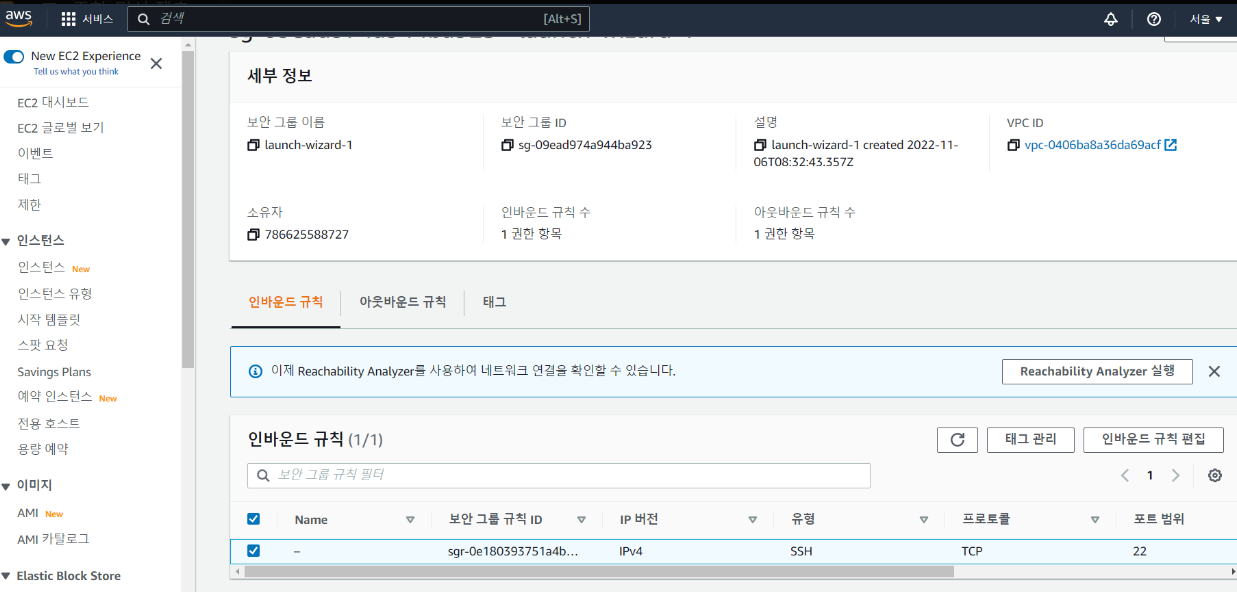Screen dimensions: 1237x592
Task: Open the 서비스 grid menu icon
Action: (69, 19)
